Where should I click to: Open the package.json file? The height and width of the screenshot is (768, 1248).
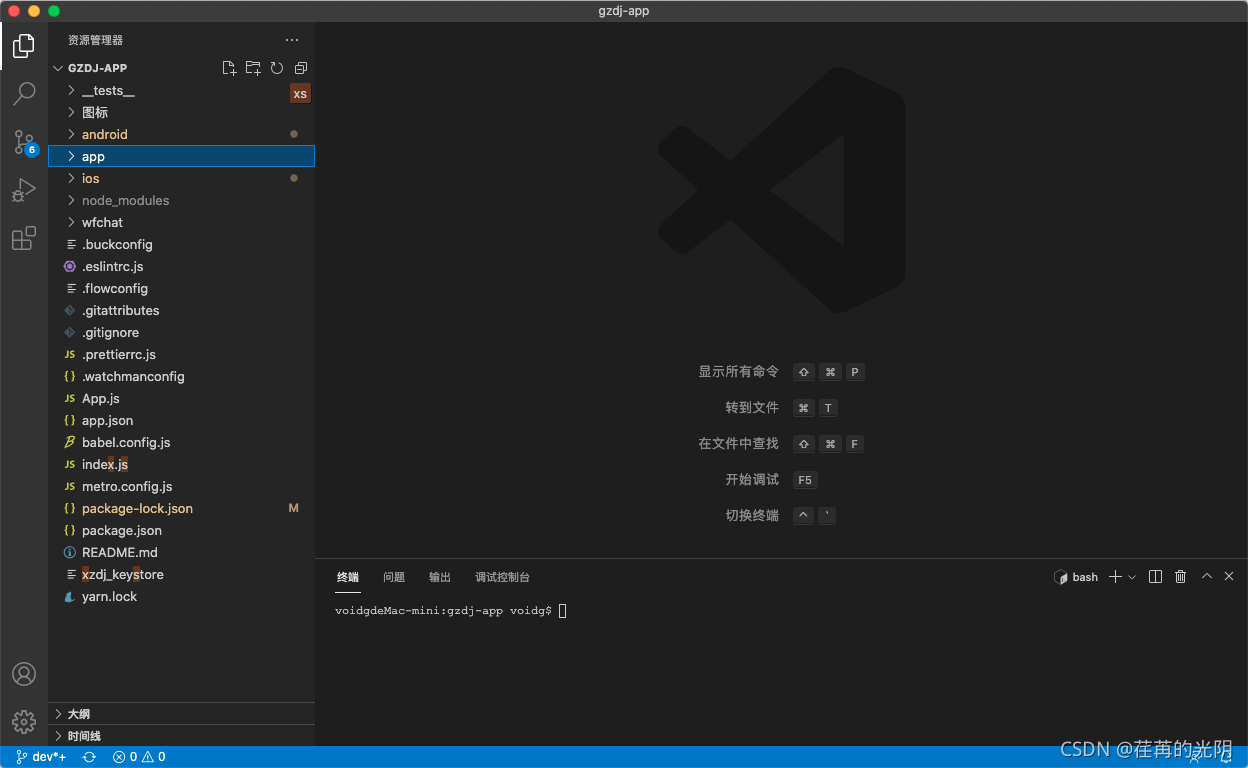pos(182,530)
